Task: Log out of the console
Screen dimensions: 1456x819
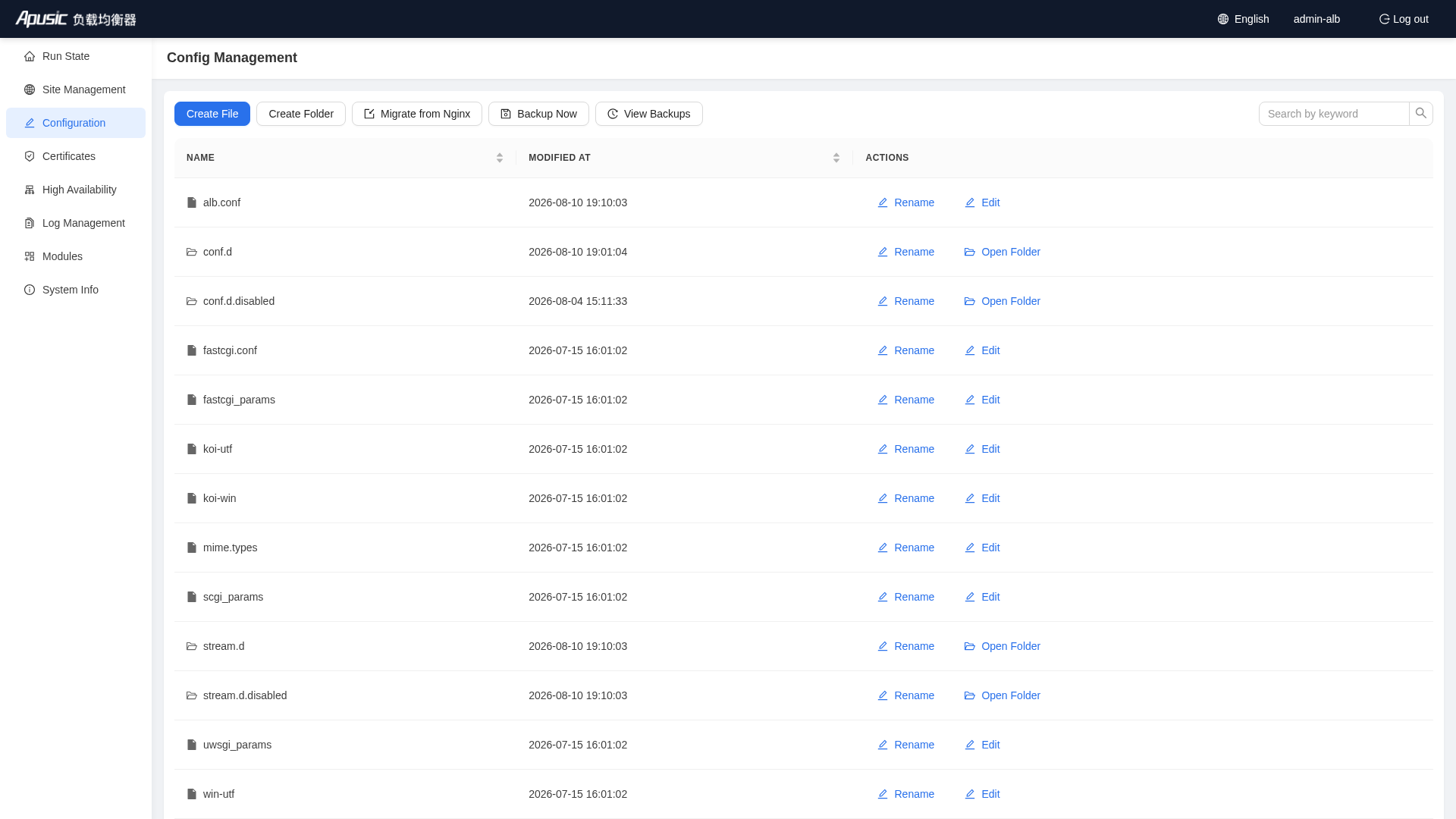Action: coord(1404,19)
